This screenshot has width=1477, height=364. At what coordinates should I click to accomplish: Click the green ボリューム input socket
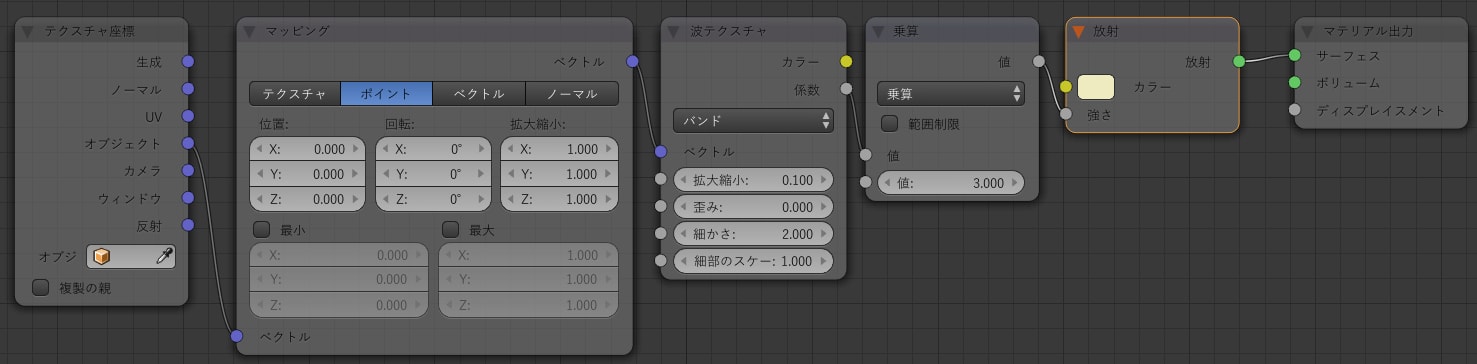tap(1294, 82)
